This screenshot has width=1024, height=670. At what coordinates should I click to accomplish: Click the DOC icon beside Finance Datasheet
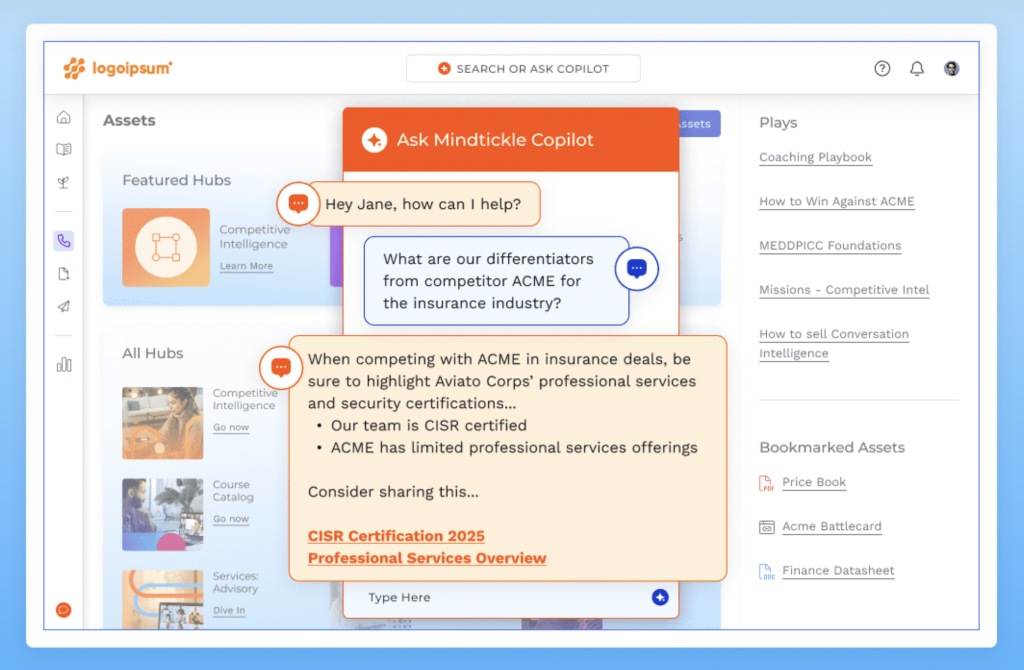pos(767,571)
